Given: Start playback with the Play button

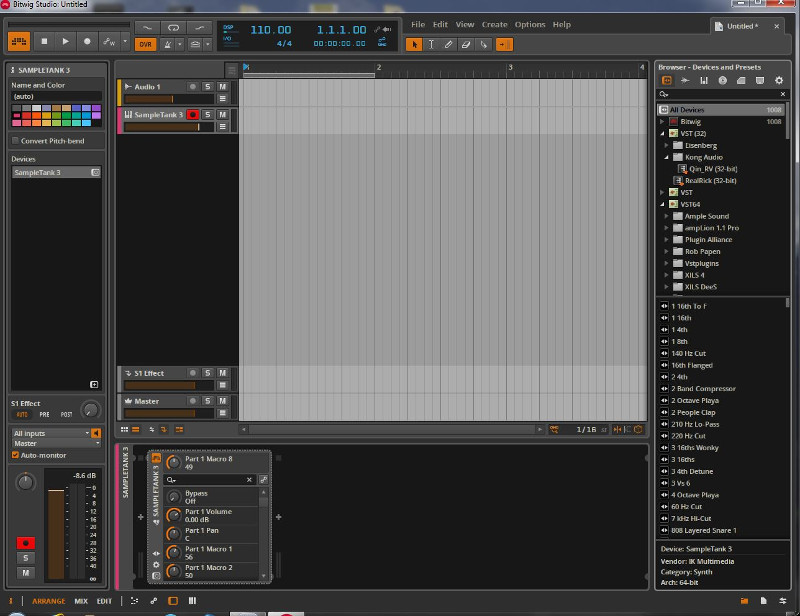Looking at the screenshot, I should click(65, 41).
